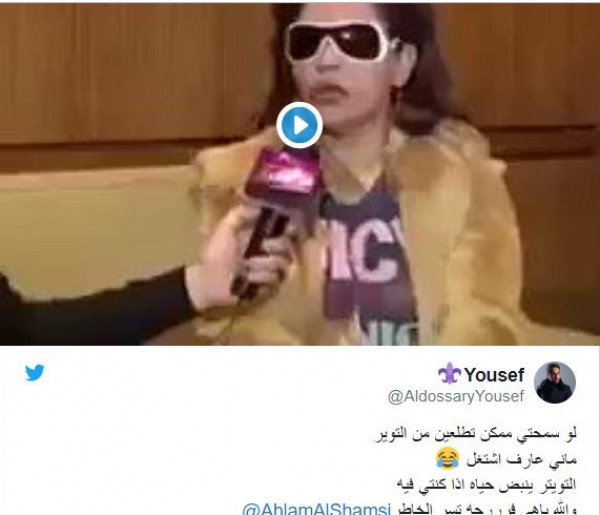Open the Yousef display name link
This screenshot has width=600, height=515.
[x=494, y=374]
